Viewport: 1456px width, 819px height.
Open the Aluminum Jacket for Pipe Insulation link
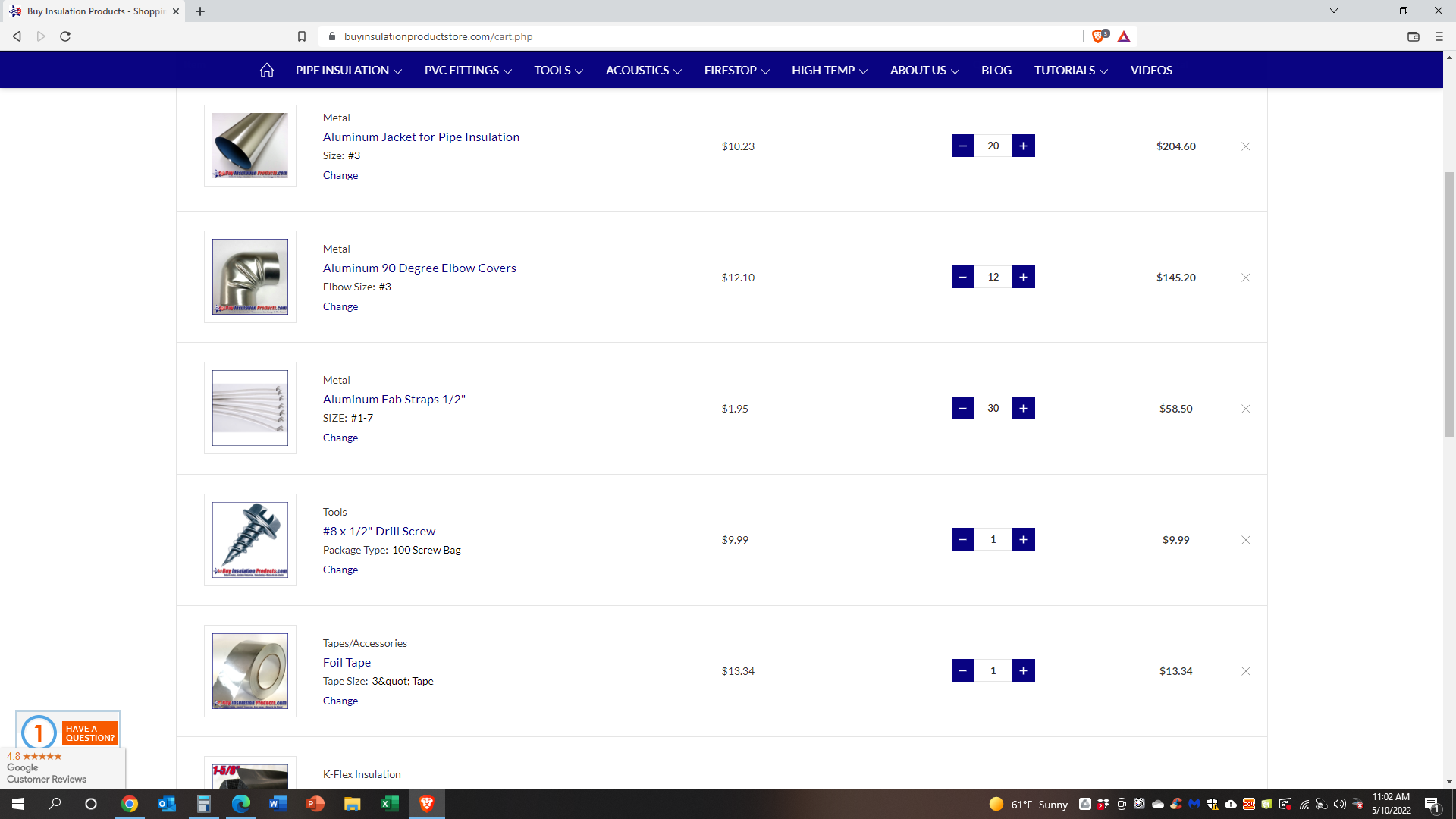(421, 136)
